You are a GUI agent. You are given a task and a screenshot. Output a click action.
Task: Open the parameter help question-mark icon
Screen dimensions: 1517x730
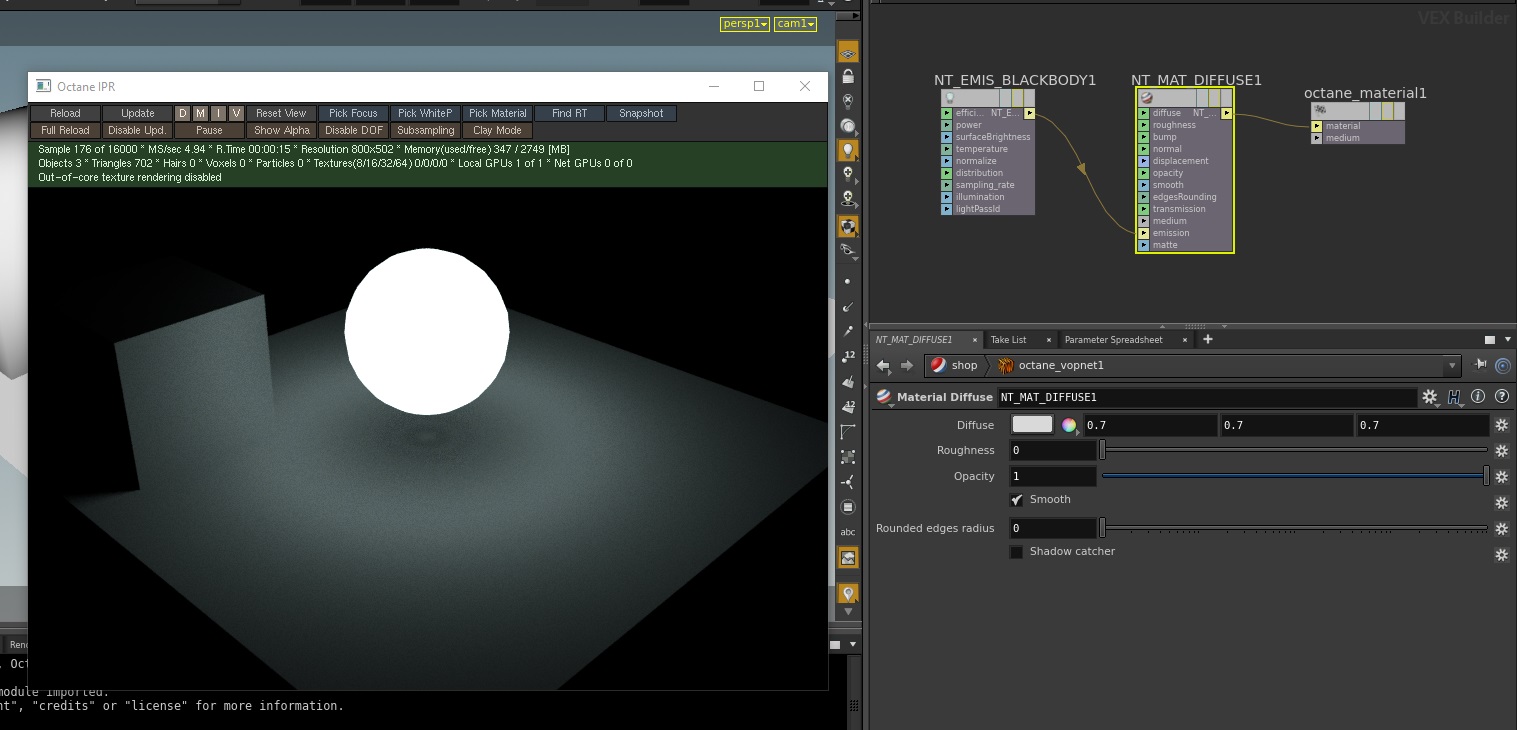pyautogui.click(x=1501, y=397)
